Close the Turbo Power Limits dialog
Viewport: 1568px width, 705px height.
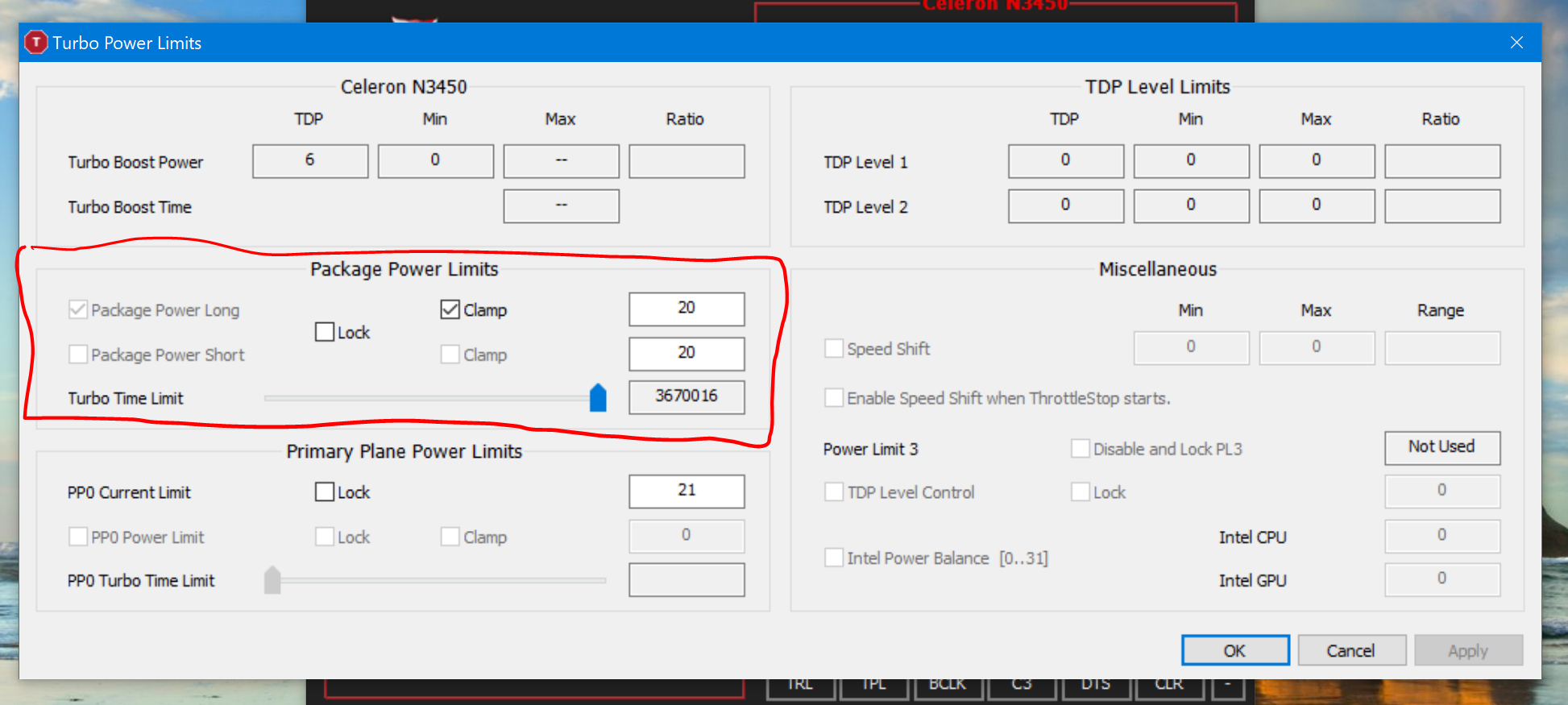pos(1516,42)
